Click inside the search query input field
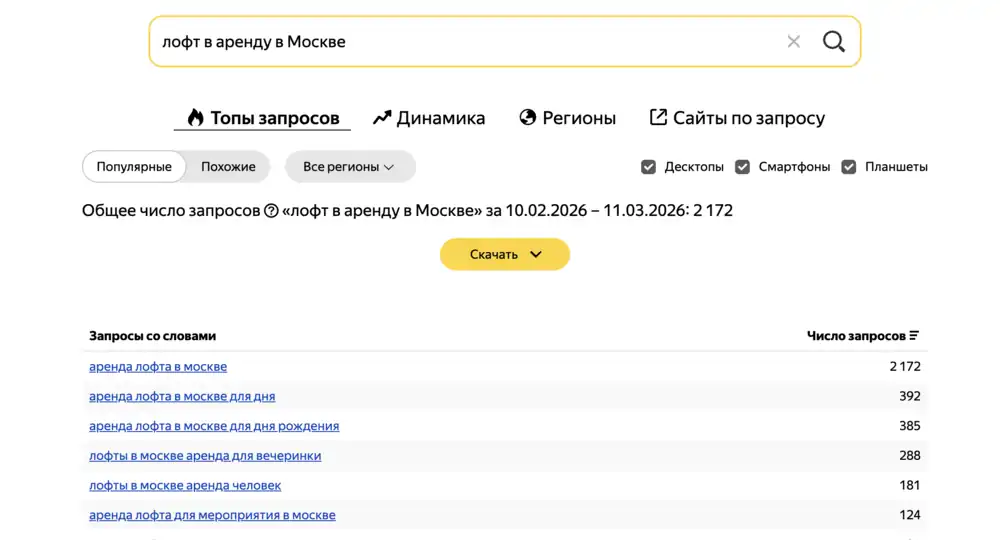The height and width of the screenshot is (540, 1000). [x=460, y=42]
